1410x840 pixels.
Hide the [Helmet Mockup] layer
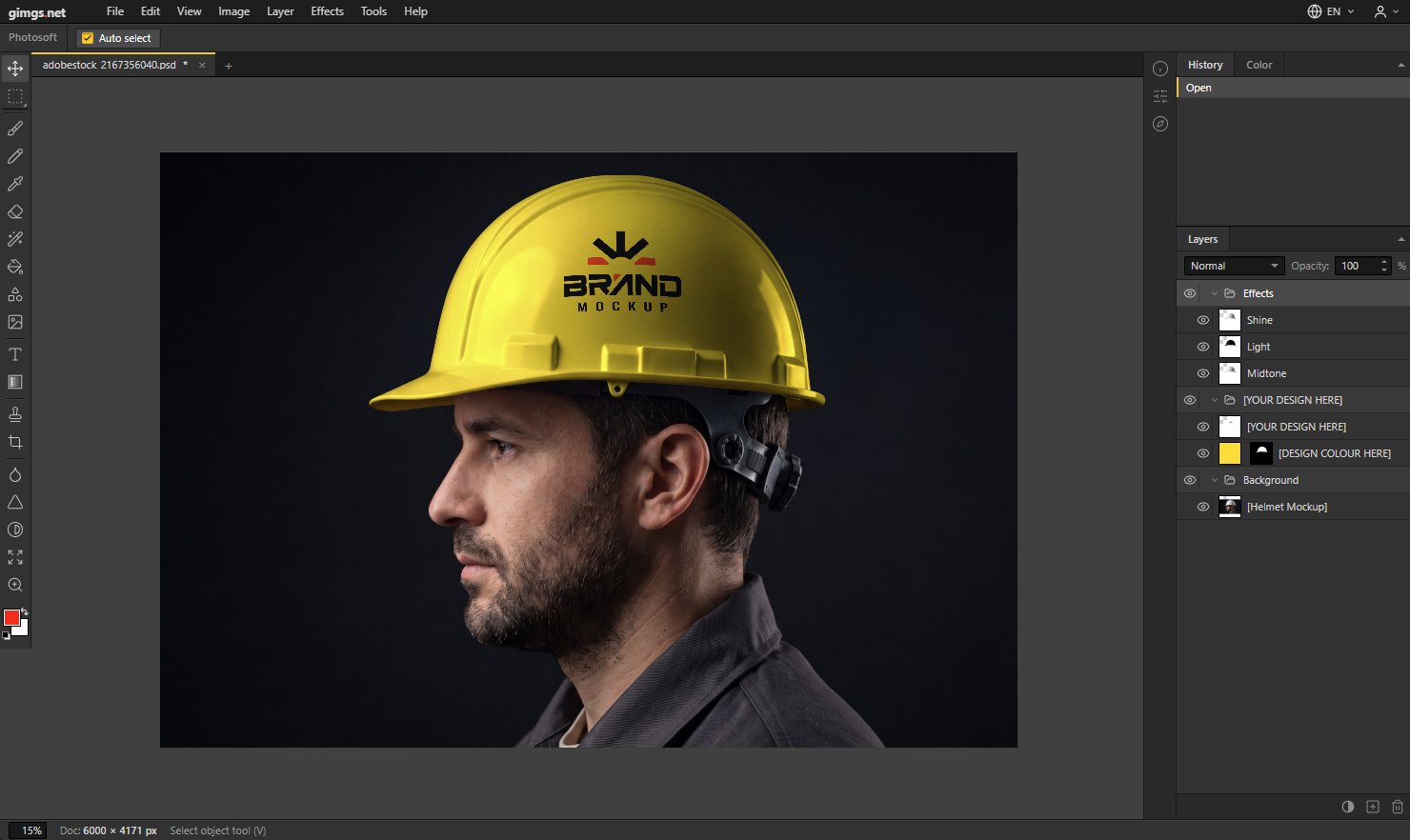[1203, 507]
